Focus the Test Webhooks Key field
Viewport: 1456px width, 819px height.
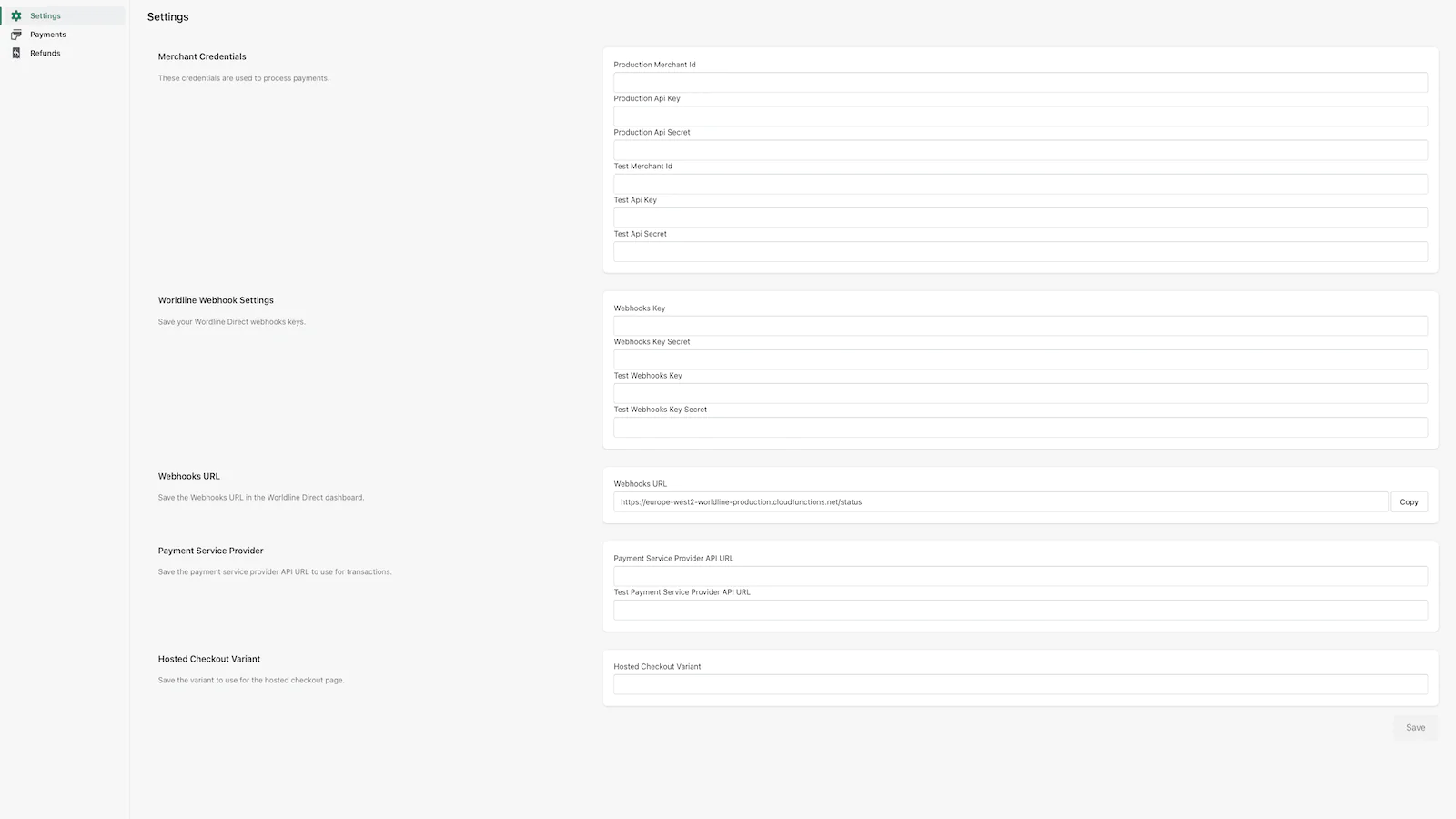click(1020, 393)
